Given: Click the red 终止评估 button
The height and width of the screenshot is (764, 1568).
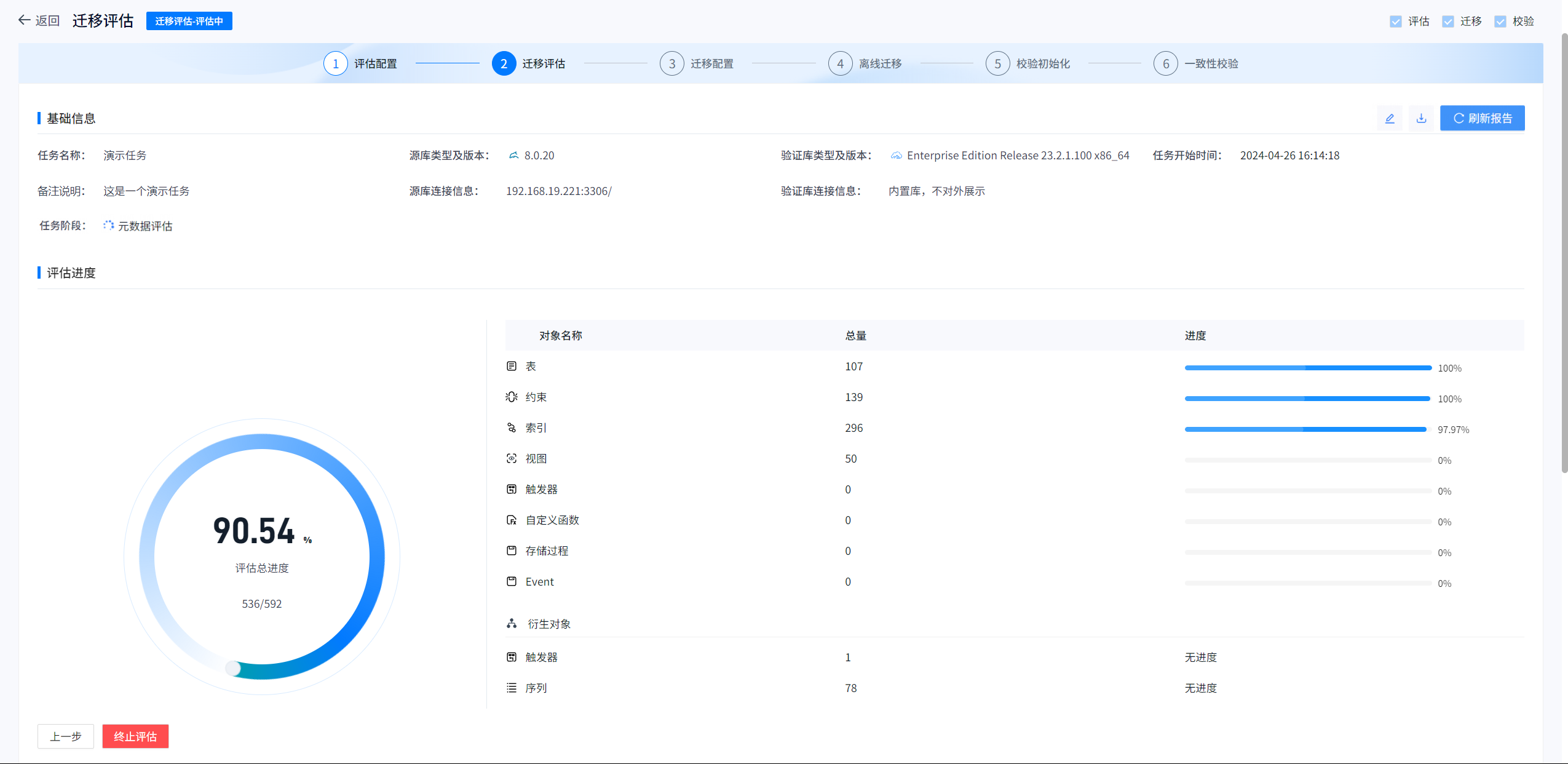Looking at the screenshot, I should tap(135, 736).
